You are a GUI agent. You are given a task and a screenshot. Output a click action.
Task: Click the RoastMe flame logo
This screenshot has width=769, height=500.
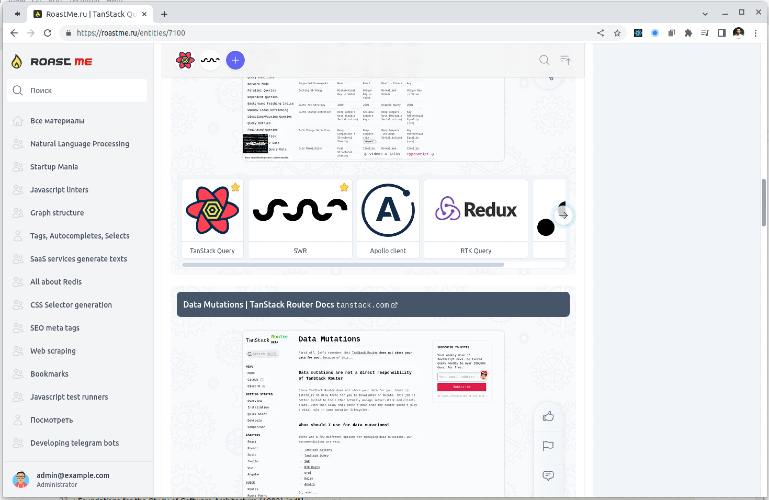[17, 61]
